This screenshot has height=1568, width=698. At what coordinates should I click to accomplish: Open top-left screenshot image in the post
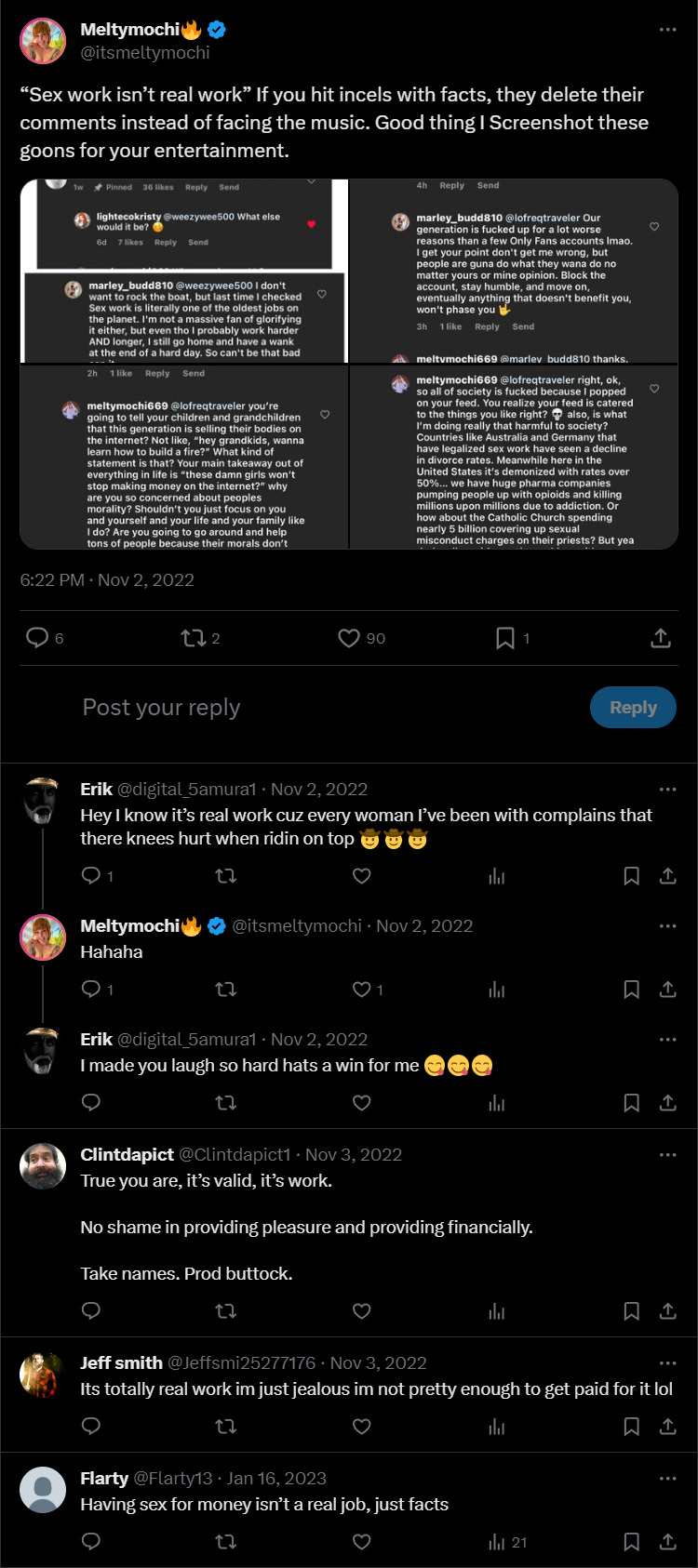(x=183, y=271)
